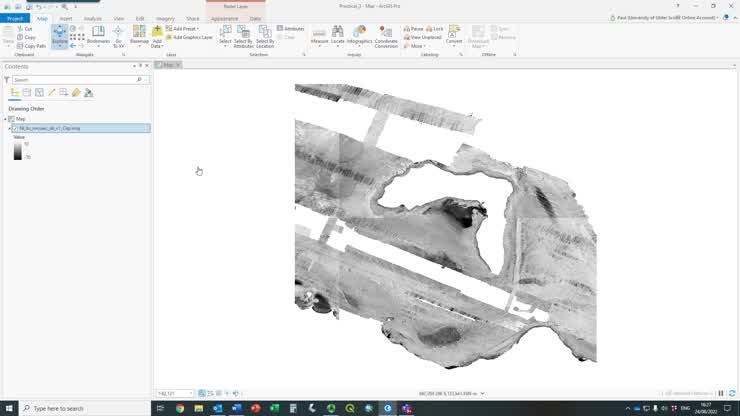Image resolution: width=740 pixels, height=416 pixels.
Task: Click the Contents pane search field
Action: pos(76,79)
